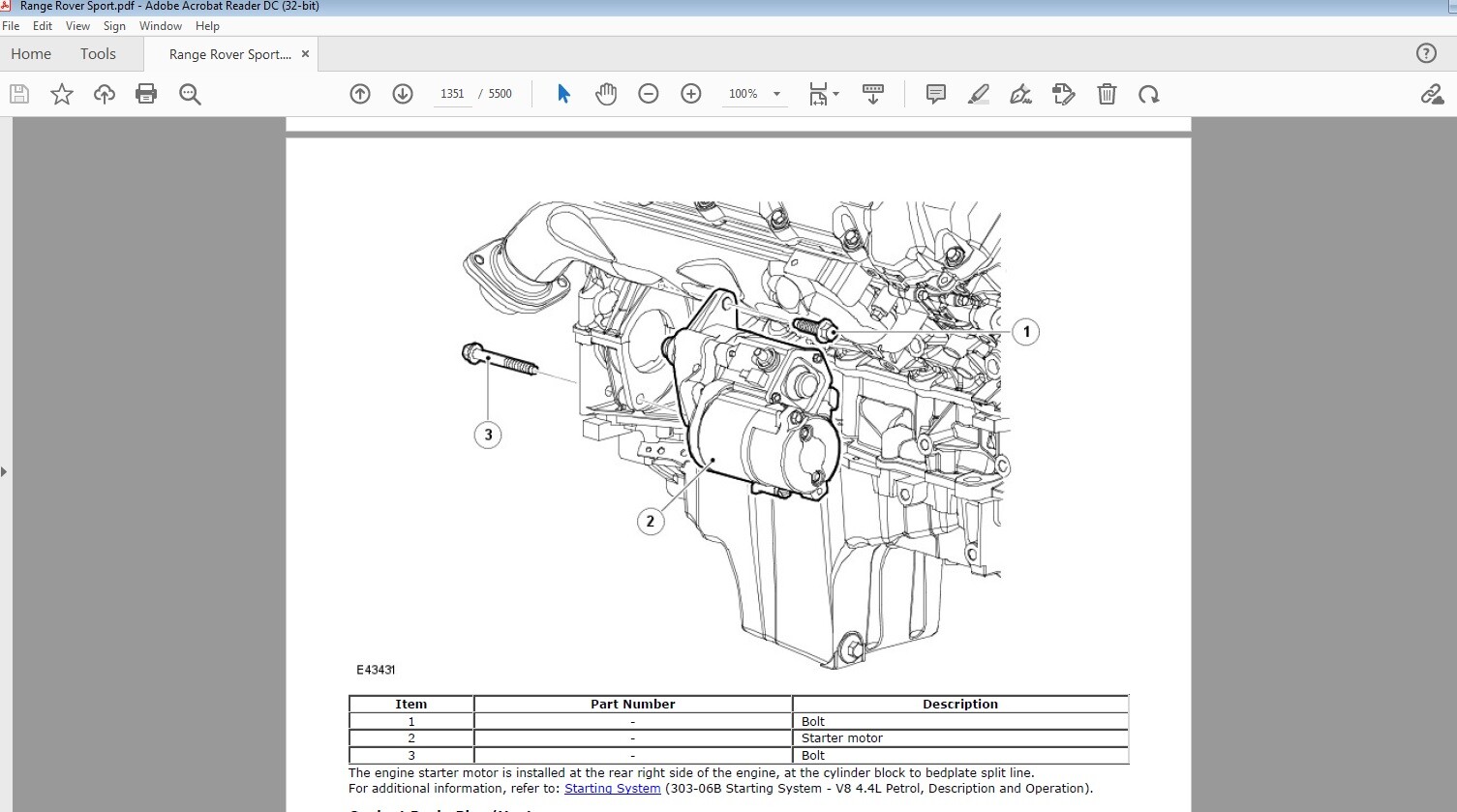Screen dimensions: 1457x812
Task: Zoom in with the plus icon
Action: coord(691,94)
